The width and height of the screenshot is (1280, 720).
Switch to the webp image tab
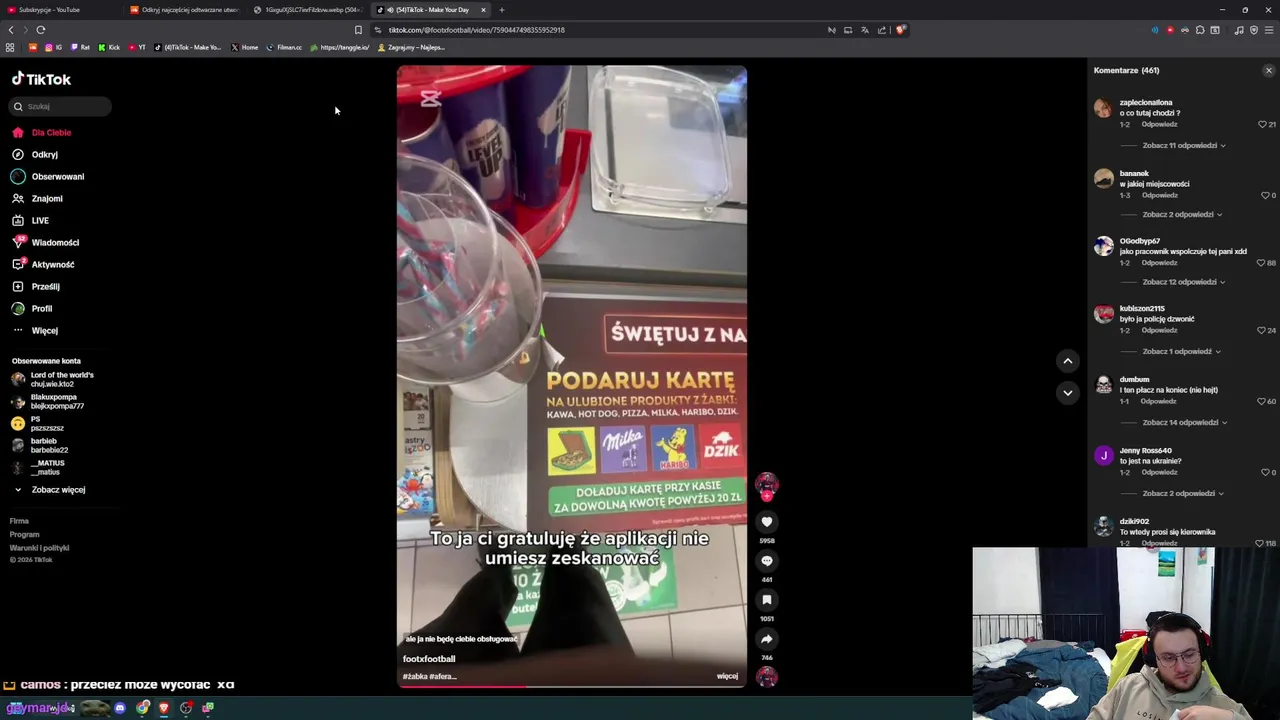[308, 10]
